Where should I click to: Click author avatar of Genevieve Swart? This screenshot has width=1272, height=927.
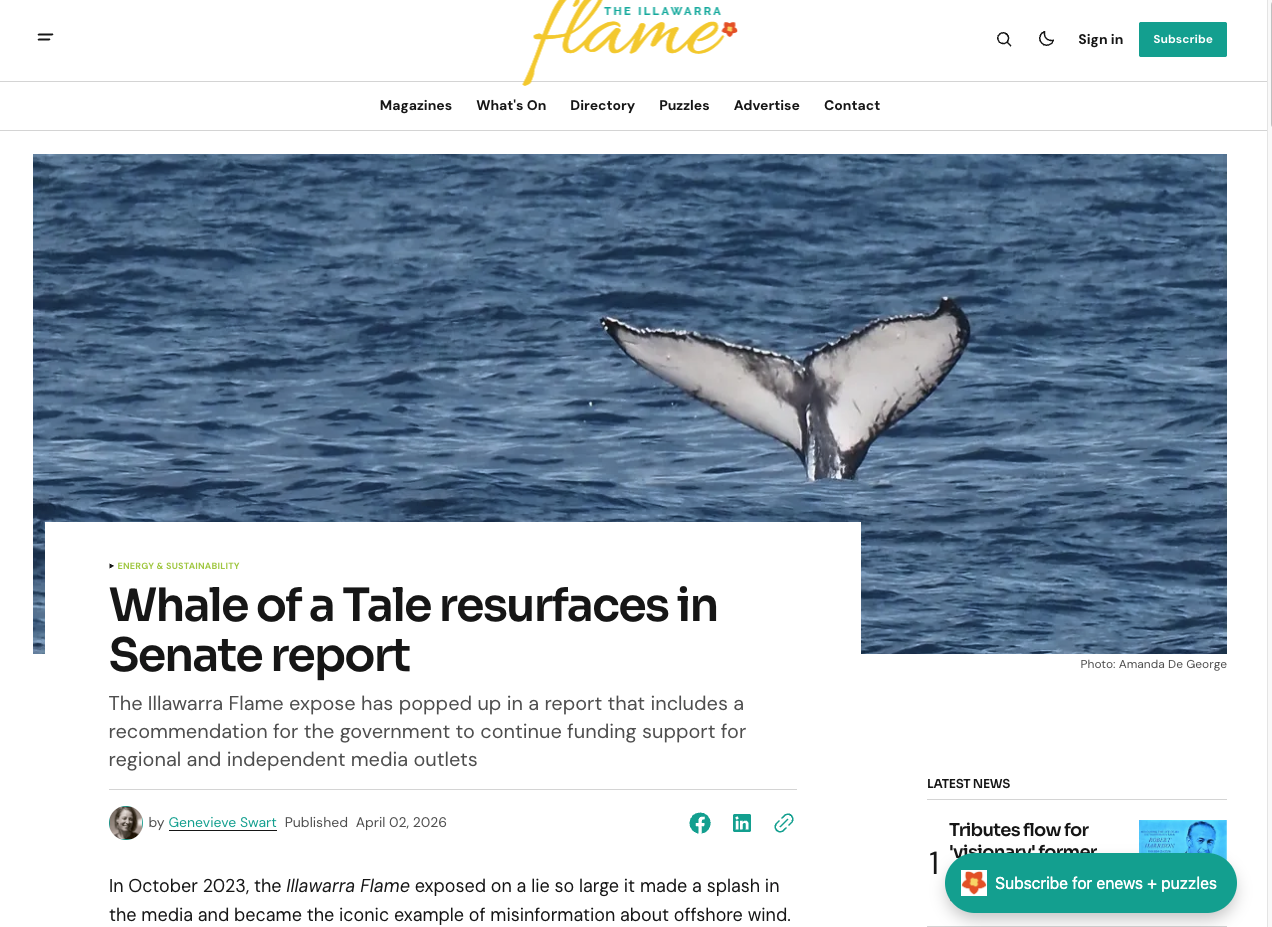coord(126,823)
